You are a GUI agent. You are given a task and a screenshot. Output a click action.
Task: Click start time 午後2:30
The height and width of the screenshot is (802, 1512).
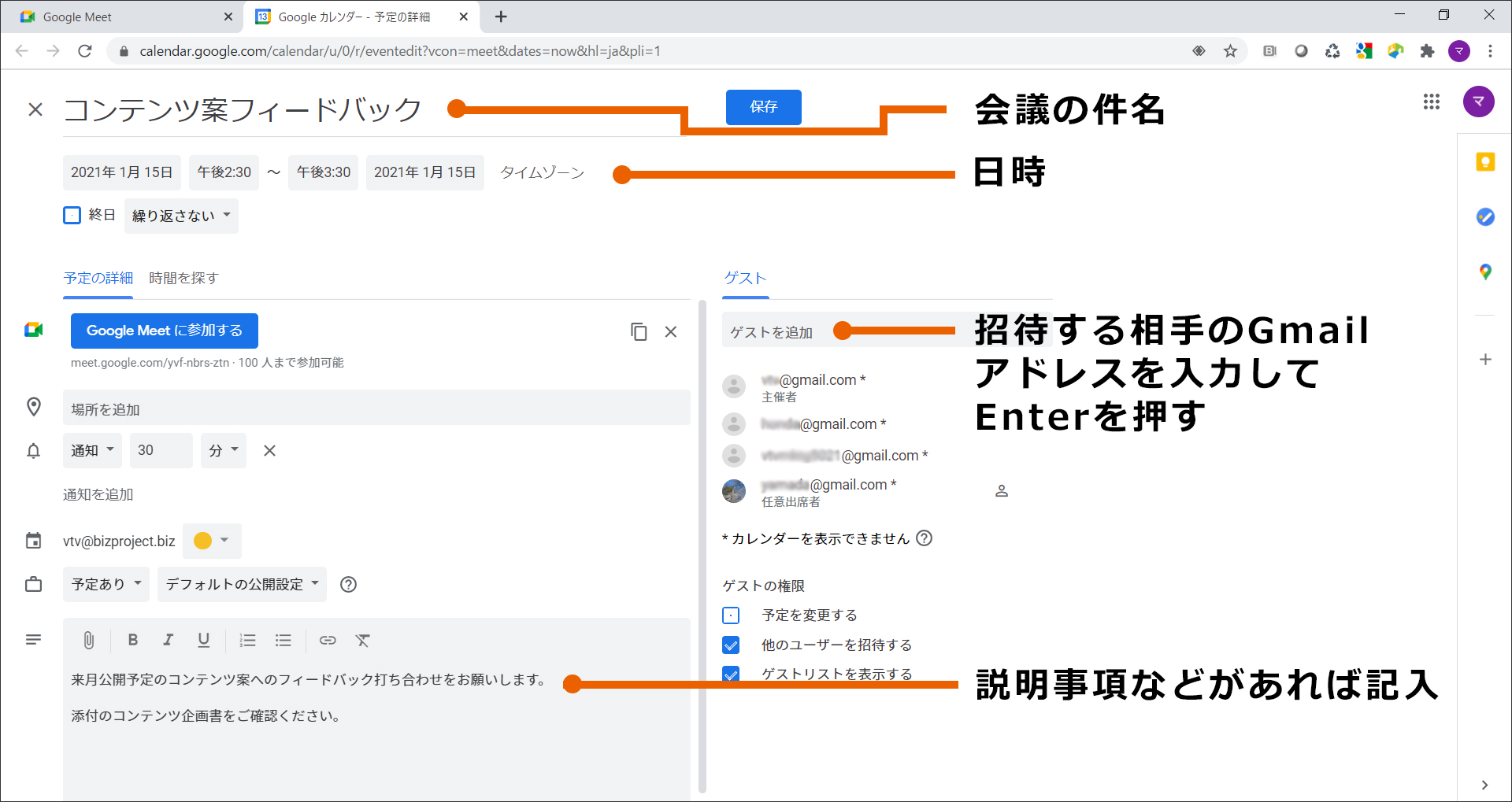click(224, 172)
